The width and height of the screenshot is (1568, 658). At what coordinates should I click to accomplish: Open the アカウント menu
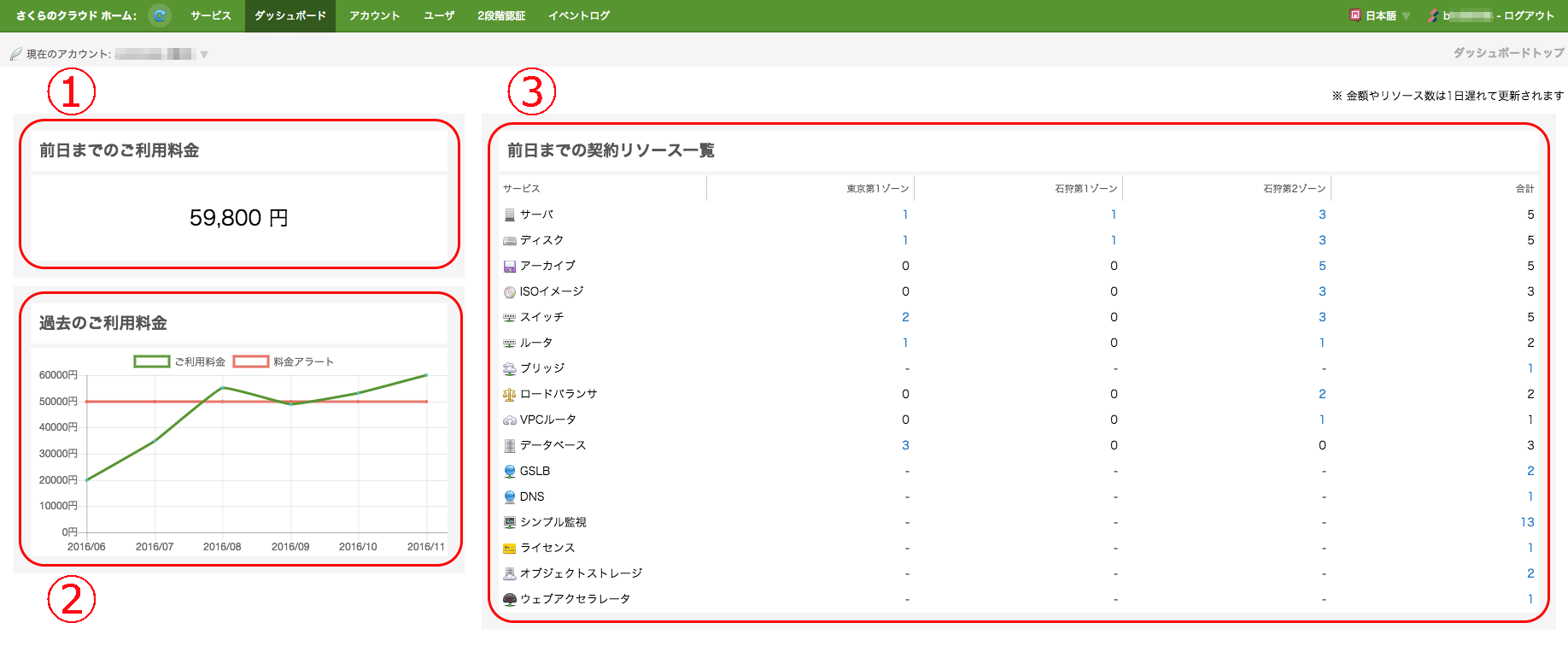click(374, 15)
